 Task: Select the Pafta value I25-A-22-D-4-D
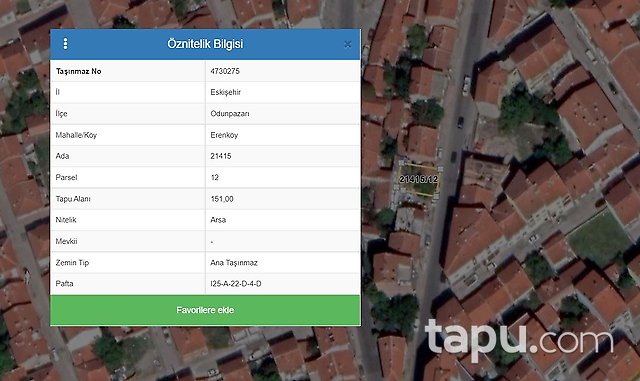coord(236,283)
